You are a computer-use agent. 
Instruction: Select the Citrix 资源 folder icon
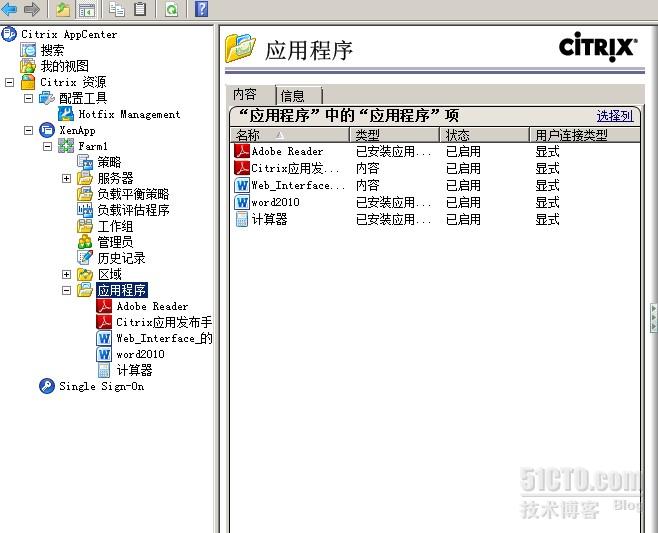coord(28,82)
